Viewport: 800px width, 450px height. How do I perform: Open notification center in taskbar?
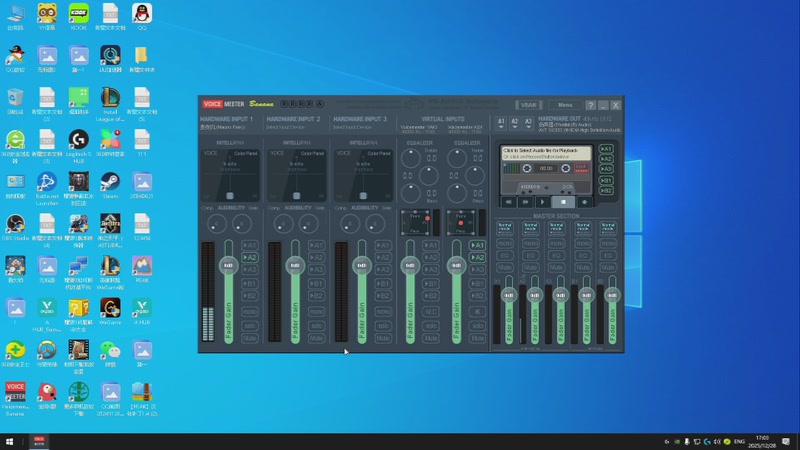pos(786,441)
